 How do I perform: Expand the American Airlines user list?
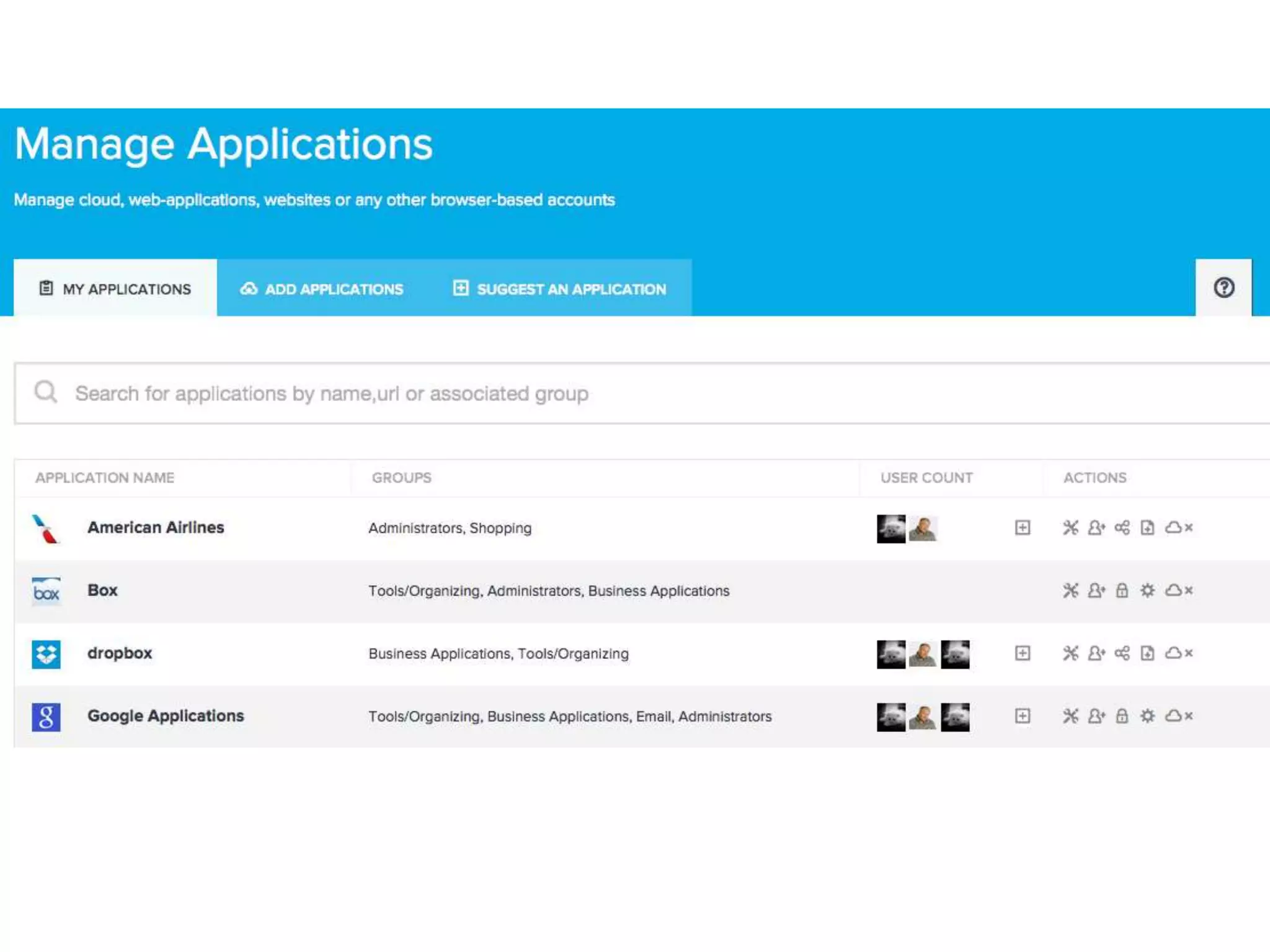(x=1022, y=527)
